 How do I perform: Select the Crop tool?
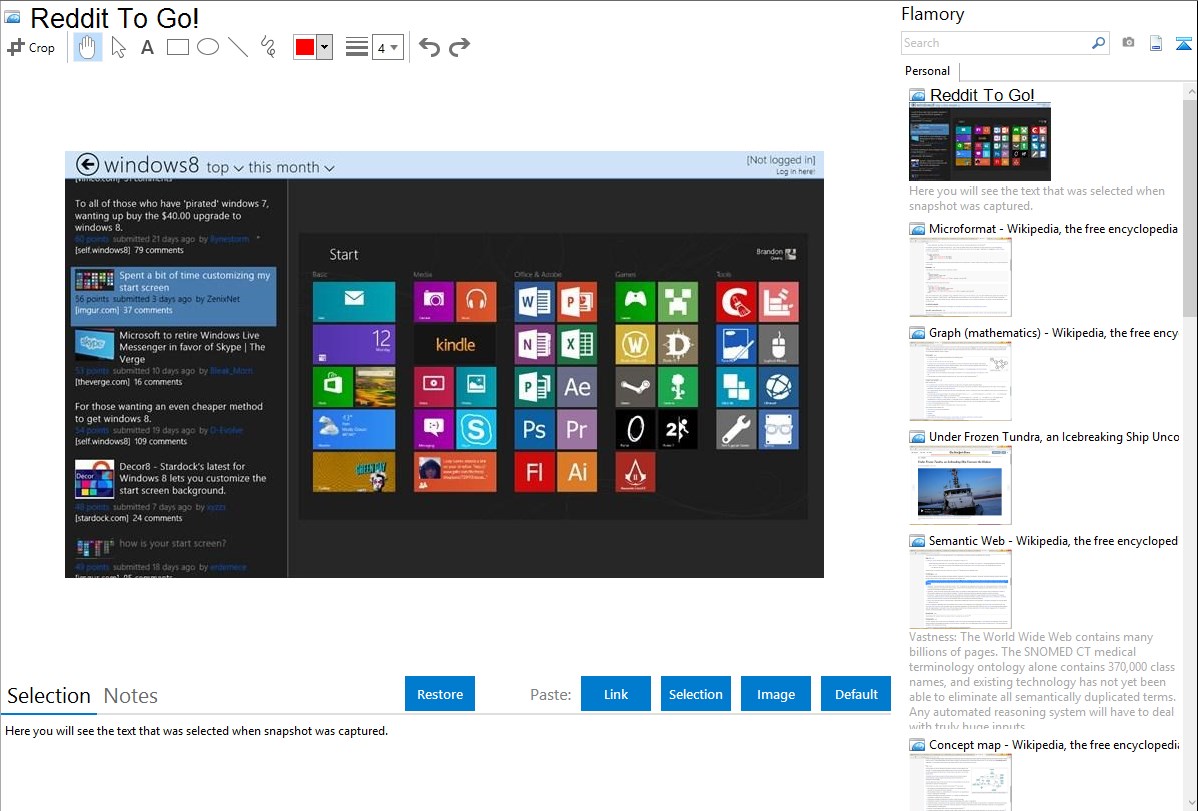(31, 47)
